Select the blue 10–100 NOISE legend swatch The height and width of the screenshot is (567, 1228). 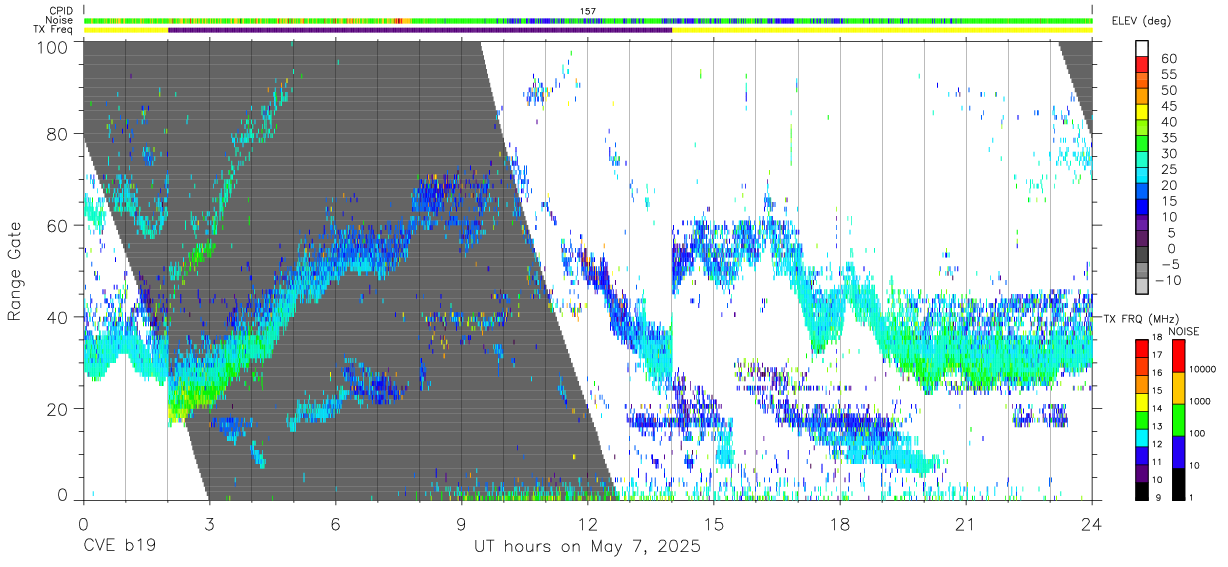(1178, 451)
